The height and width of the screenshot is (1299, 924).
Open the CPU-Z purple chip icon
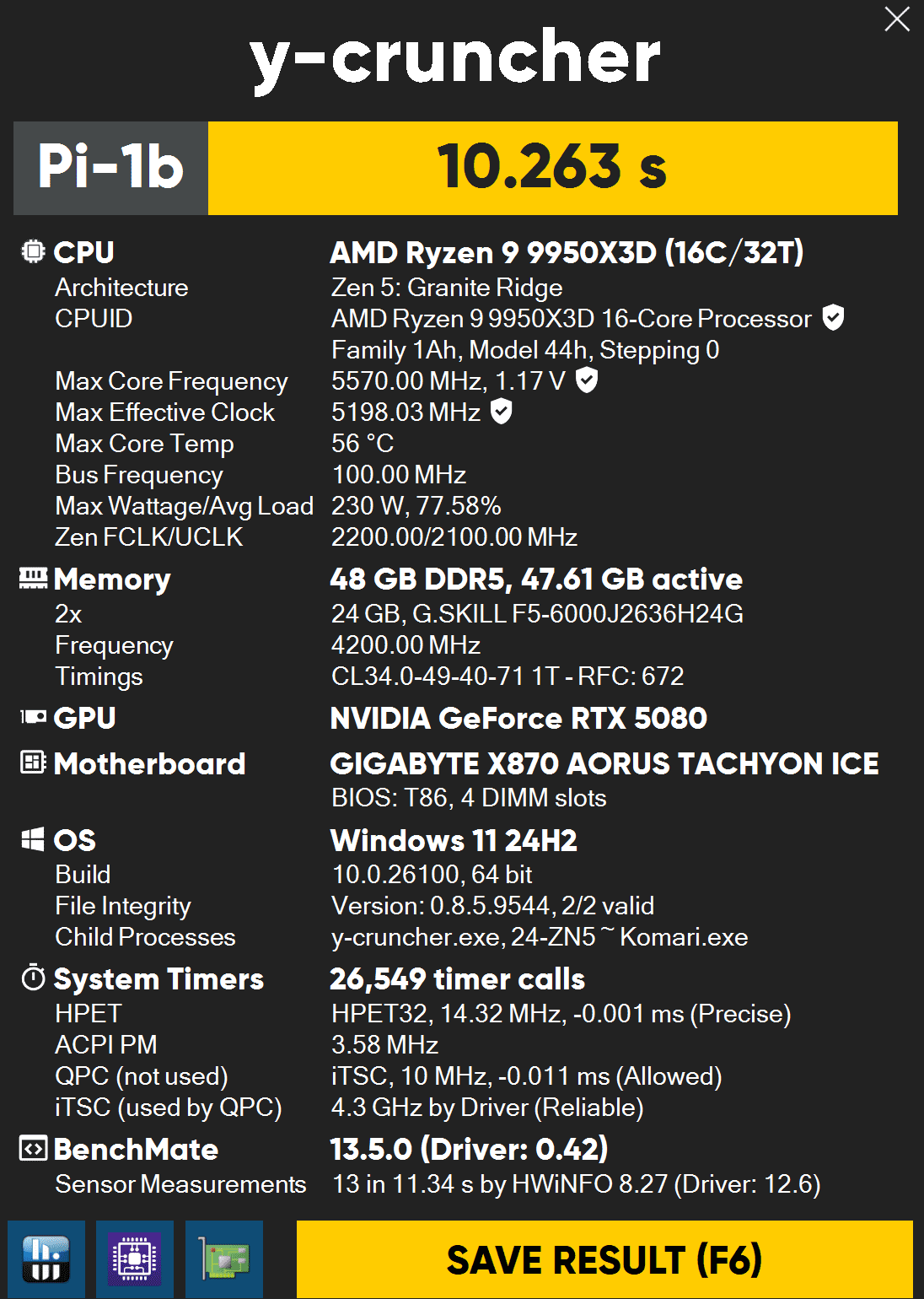[x=135, y=1259]
